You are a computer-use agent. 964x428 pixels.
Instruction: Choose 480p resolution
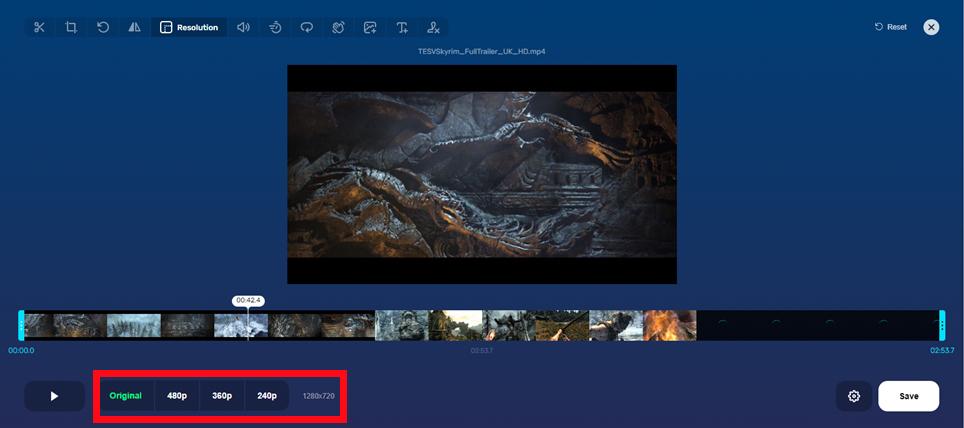point(177,396)
